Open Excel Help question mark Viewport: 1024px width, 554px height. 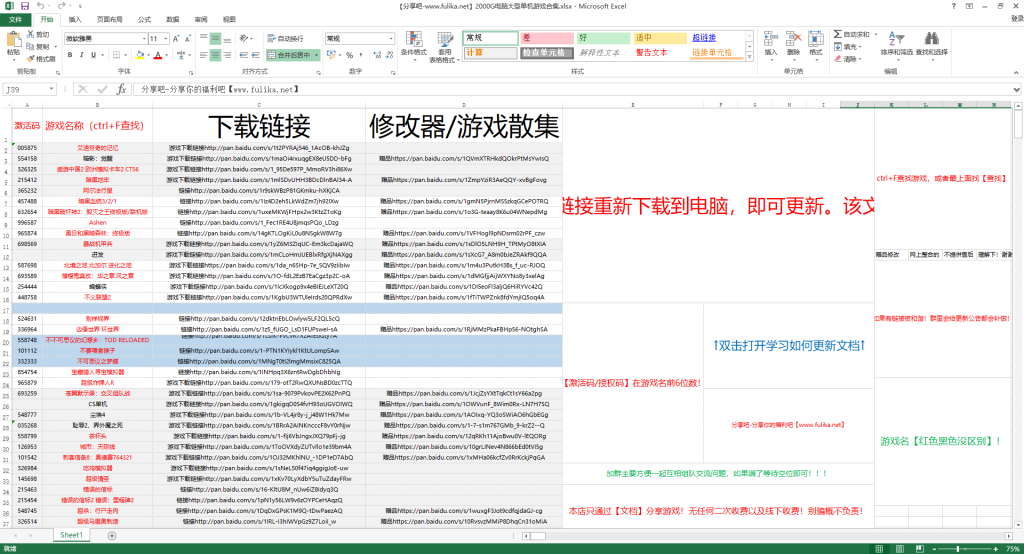click(x=953, y=6)
